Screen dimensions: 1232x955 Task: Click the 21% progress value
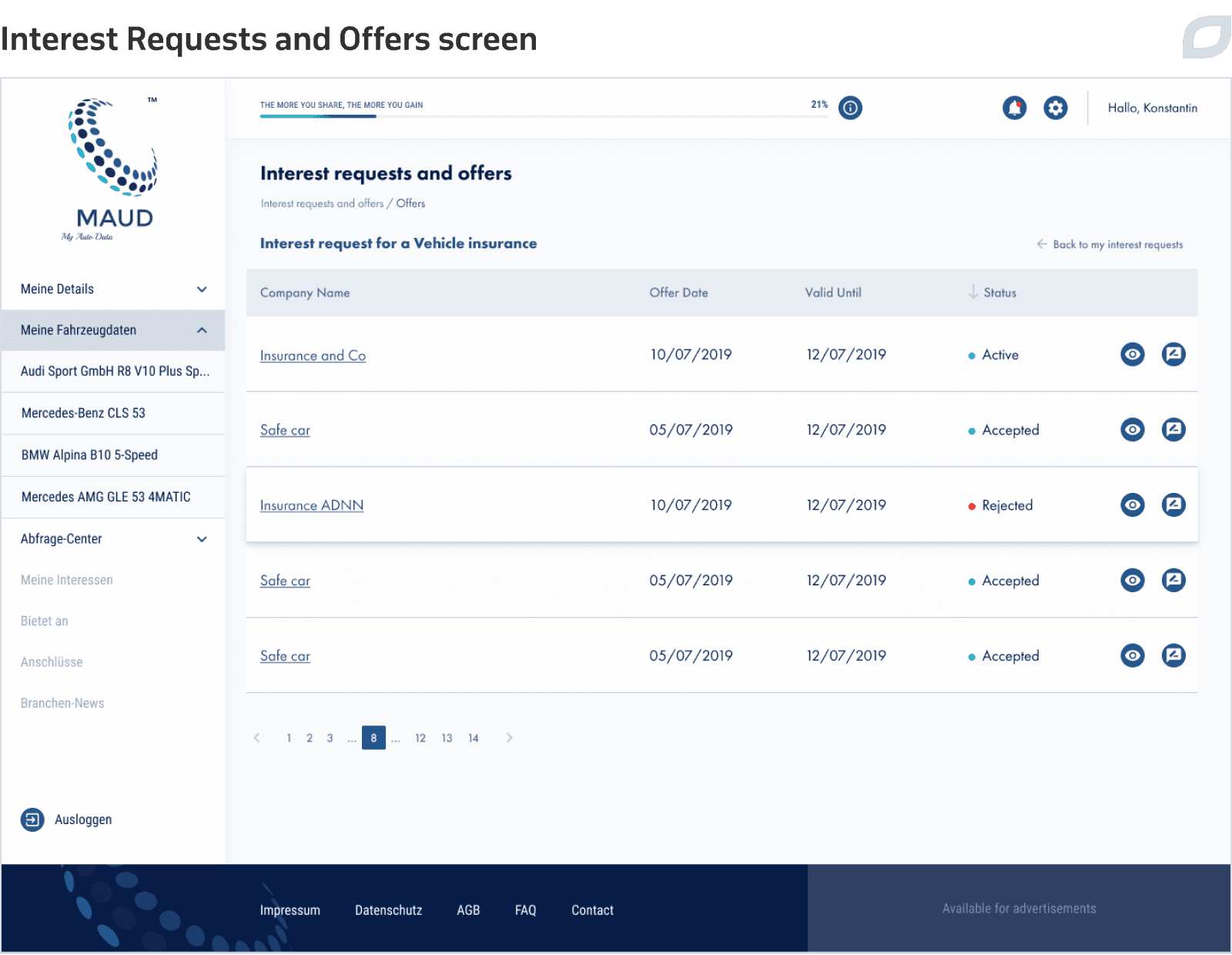819,104
